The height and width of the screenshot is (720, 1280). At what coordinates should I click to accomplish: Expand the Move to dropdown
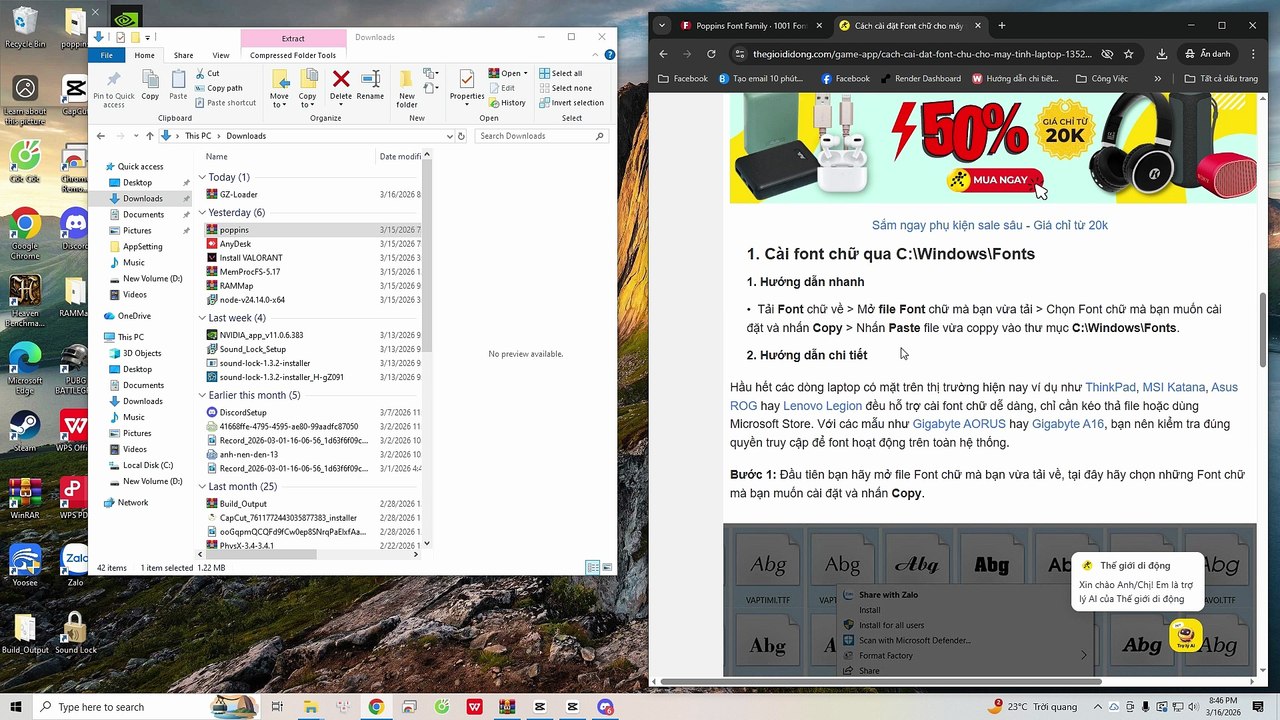point(279,104)
